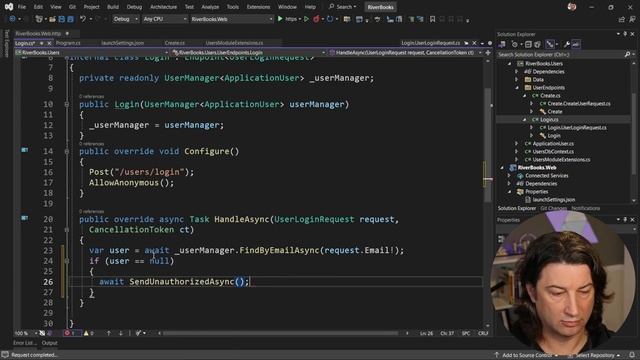640x360 pixels.
Task: Click the Restart circular arrow toolbar icon
Action: 330,19
